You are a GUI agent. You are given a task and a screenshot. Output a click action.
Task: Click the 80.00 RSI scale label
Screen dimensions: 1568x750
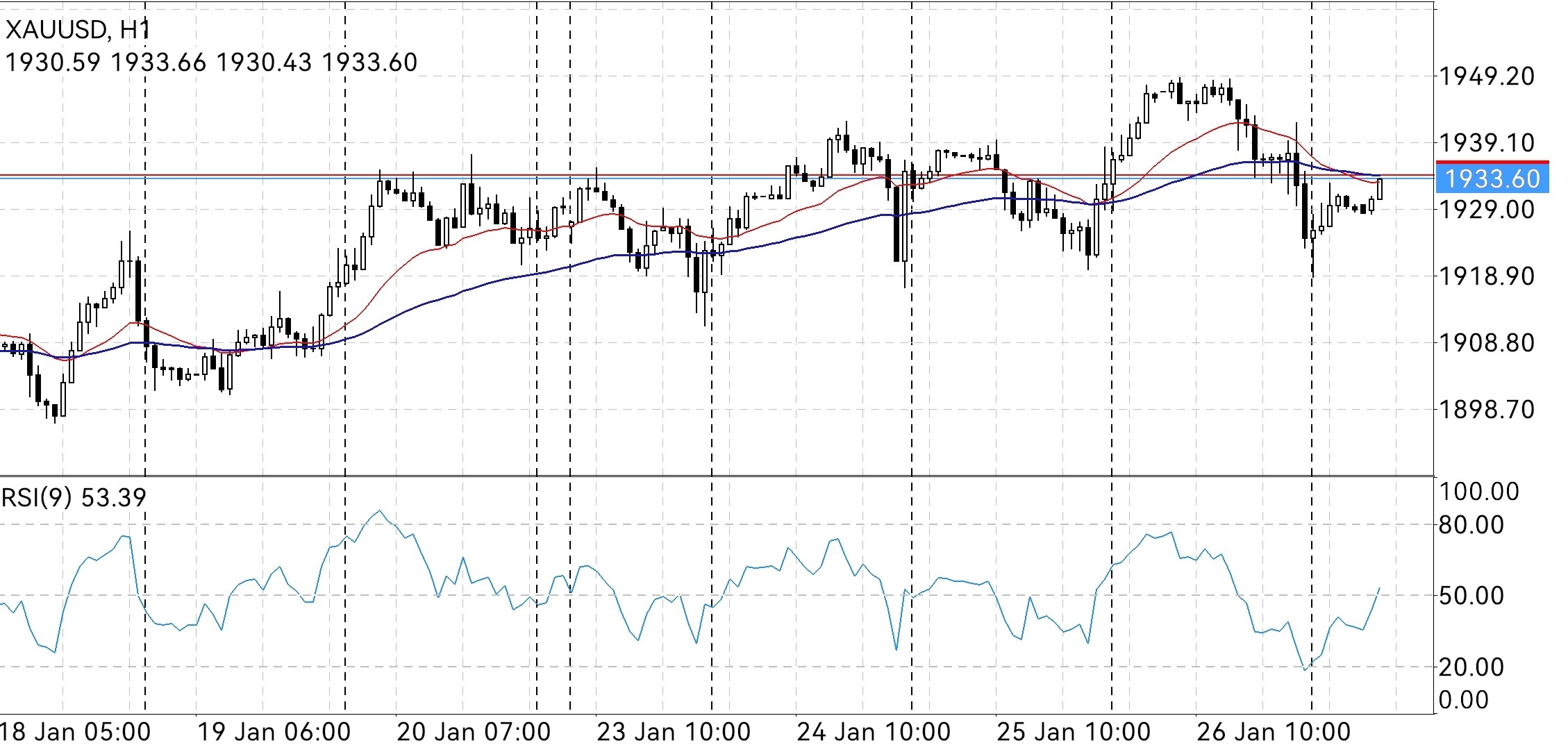click(x=1471, y=525)
